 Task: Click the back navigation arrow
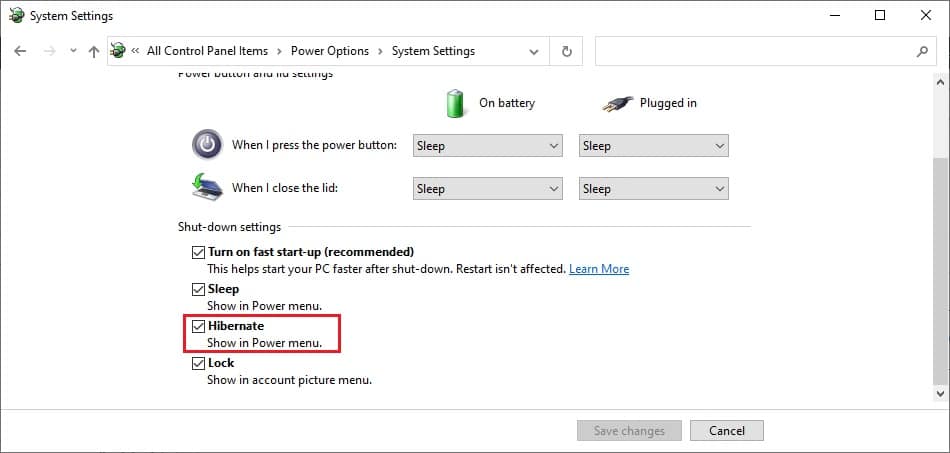coord(20,51)
